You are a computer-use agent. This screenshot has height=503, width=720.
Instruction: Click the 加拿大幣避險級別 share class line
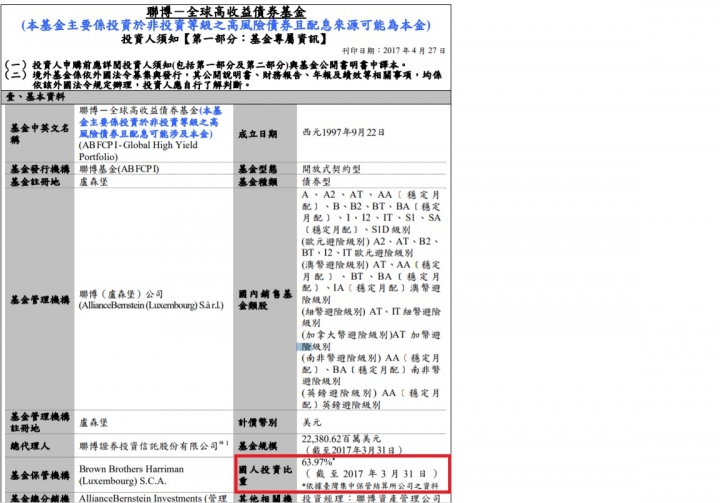[x=371, y=340]
